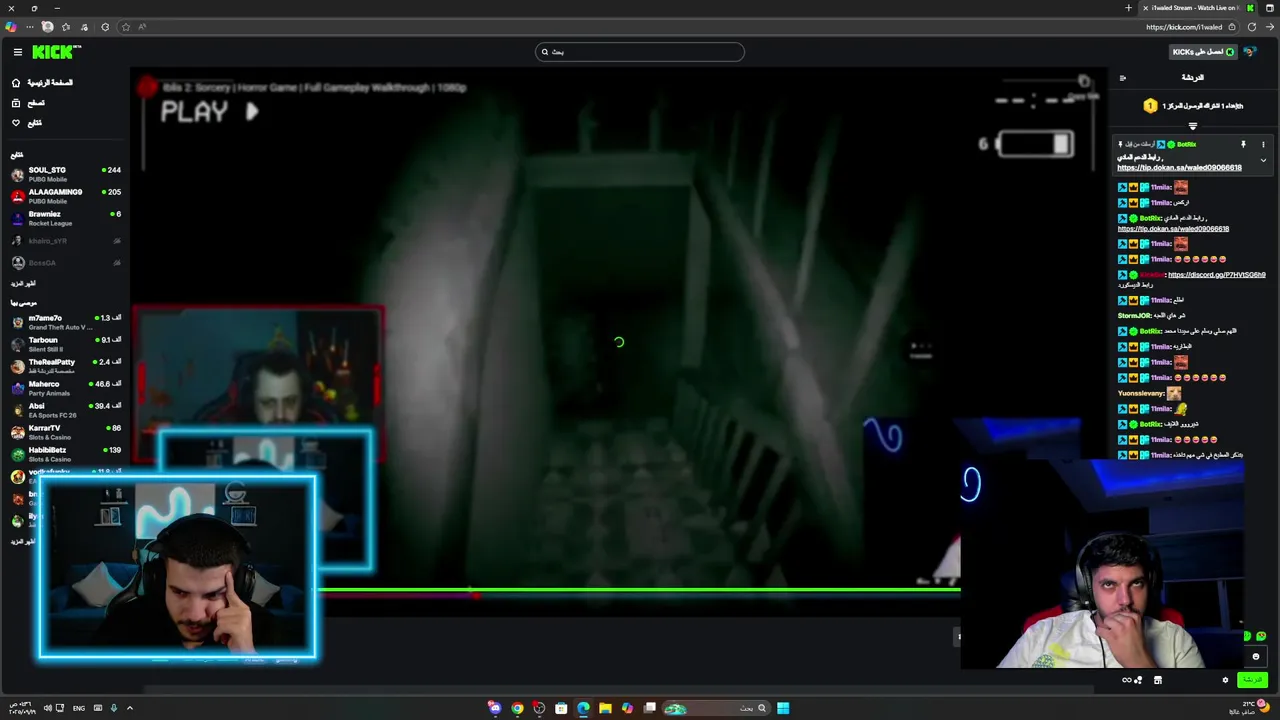
Task: Open Copilot icon in Edge toolbar
Action: 11,27
